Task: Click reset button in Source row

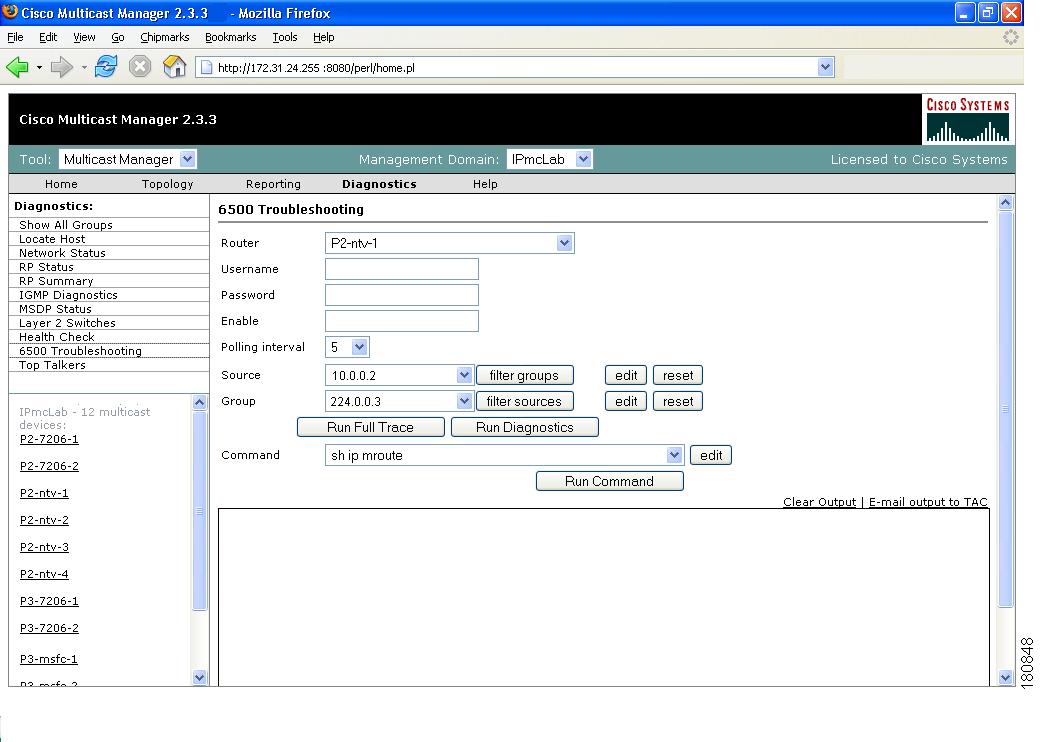Action: pos(678,375)
